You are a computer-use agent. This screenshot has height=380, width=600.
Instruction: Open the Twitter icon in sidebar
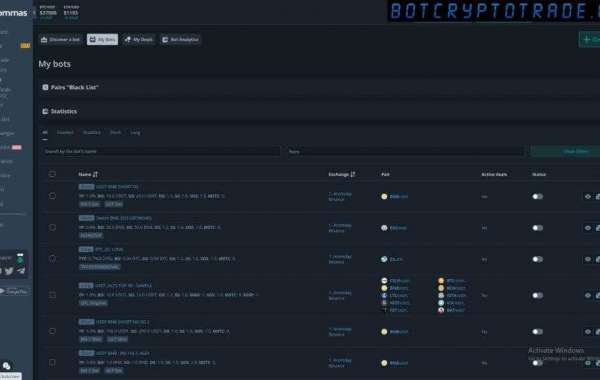9,271
